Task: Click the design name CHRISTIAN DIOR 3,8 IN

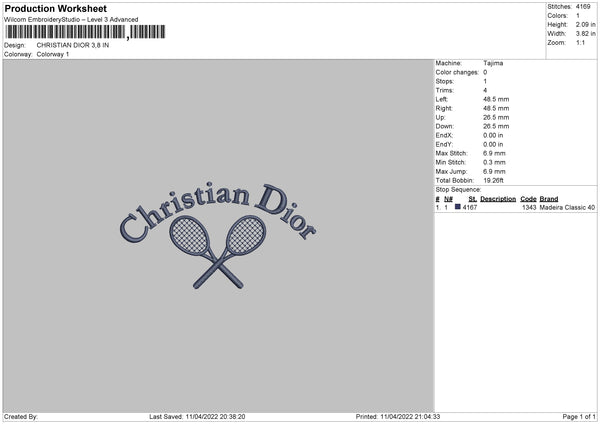Action: (x=73, y=45)
